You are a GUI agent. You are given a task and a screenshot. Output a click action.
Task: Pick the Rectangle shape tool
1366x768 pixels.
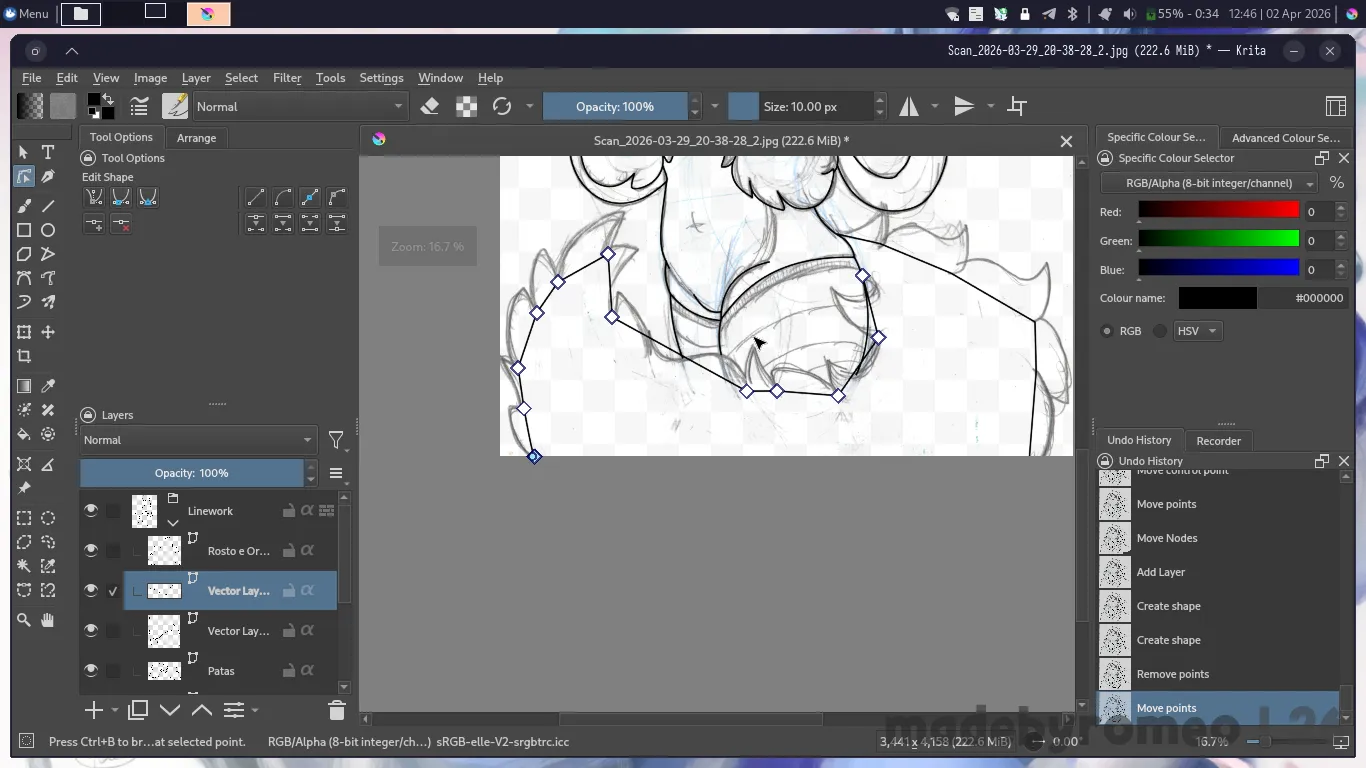pos(24,230)
